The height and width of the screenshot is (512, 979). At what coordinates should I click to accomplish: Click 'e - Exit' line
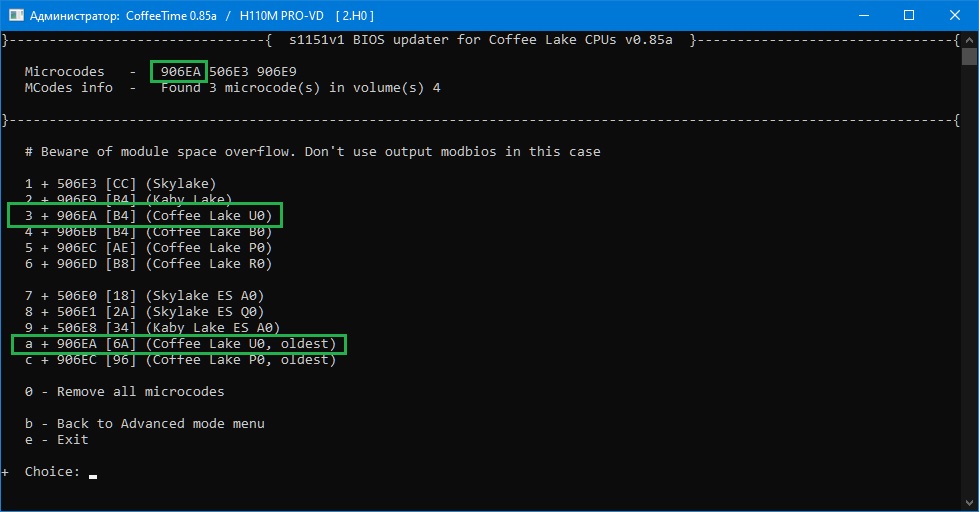pyautogui.click(x=57, y=440)
